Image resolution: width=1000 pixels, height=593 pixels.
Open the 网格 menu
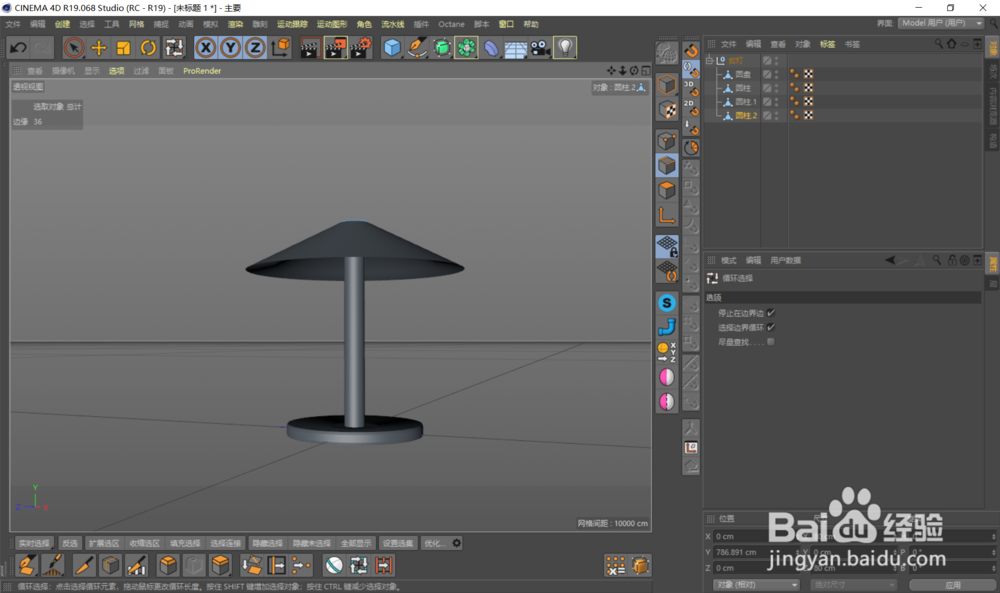click(x=136, y=24)
